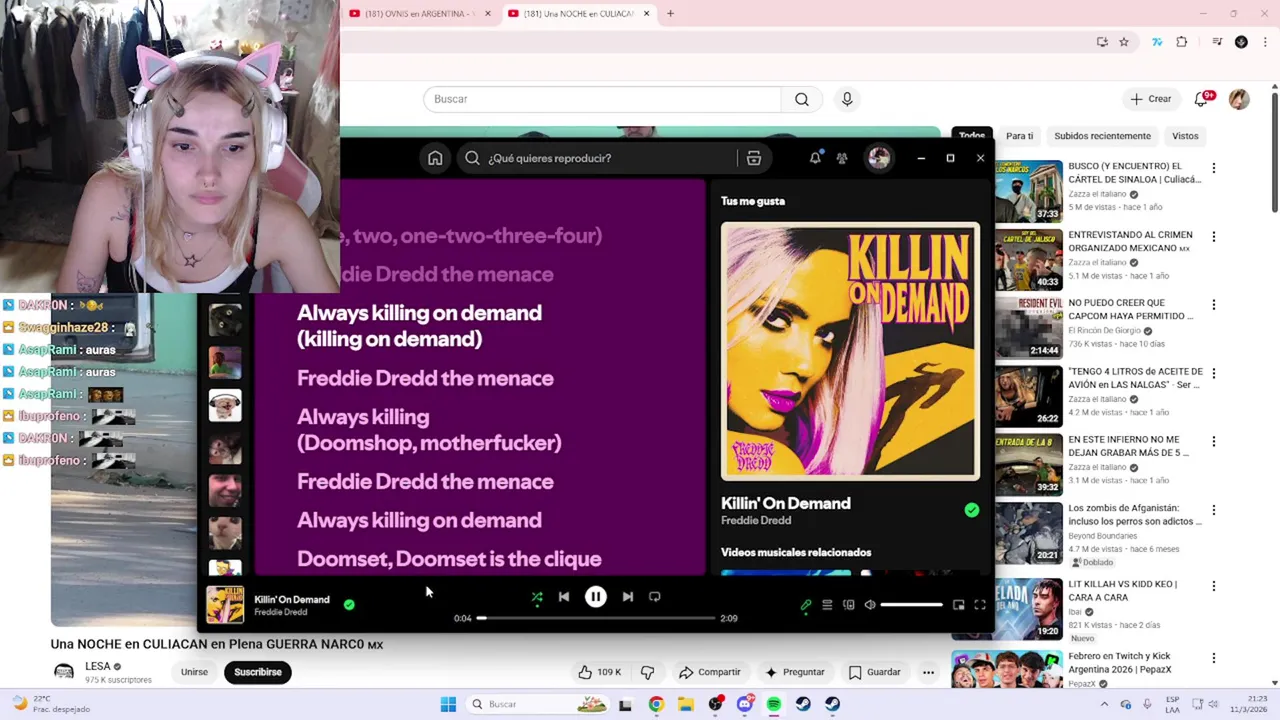Open 'LIT KILLAH VS KIDD KEO' video thumbnail

pos(1029,609)
